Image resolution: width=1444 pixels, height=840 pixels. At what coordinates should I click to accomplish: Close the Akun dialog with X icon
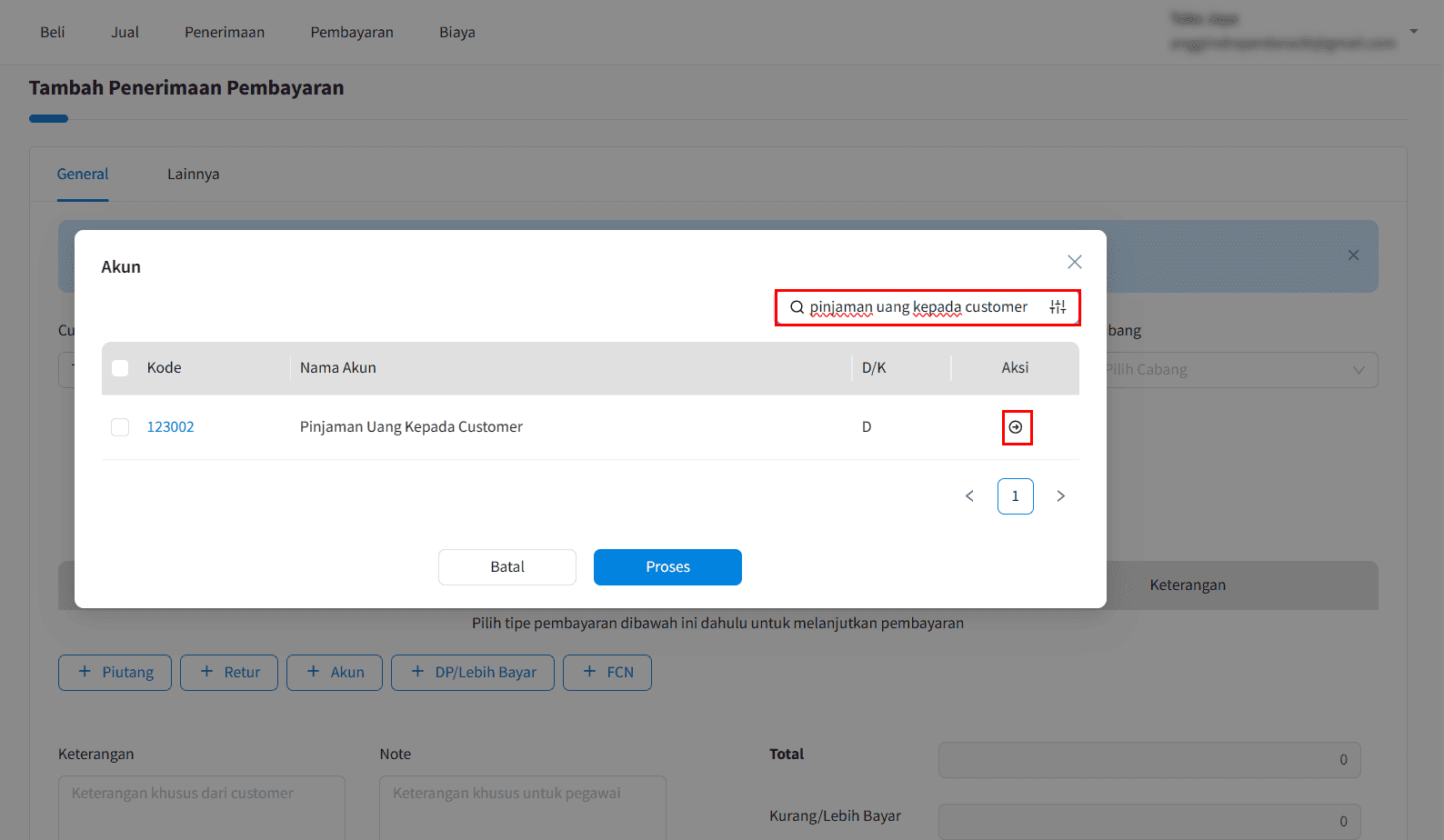point(1074,262)
